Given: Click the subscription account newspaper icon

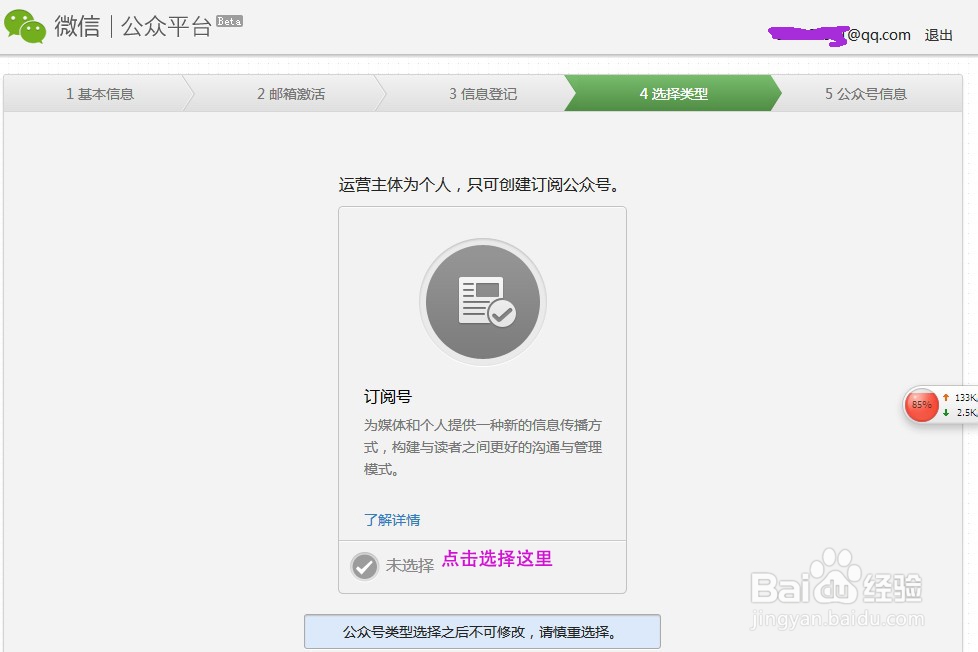Looking at the screenshot, I should [x=483, y=302].
